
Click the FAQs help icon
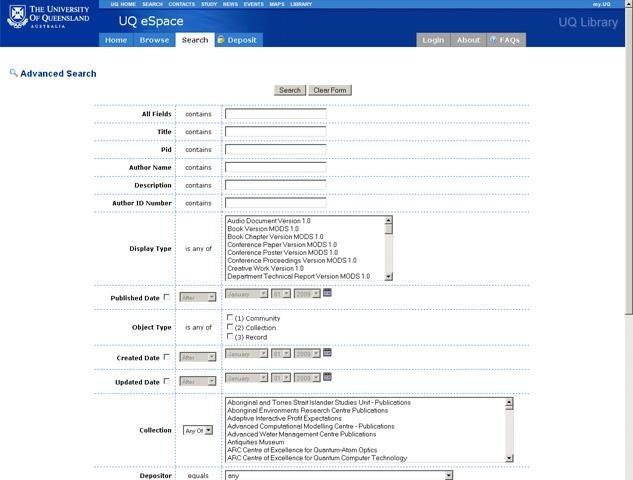click(493, 40)
